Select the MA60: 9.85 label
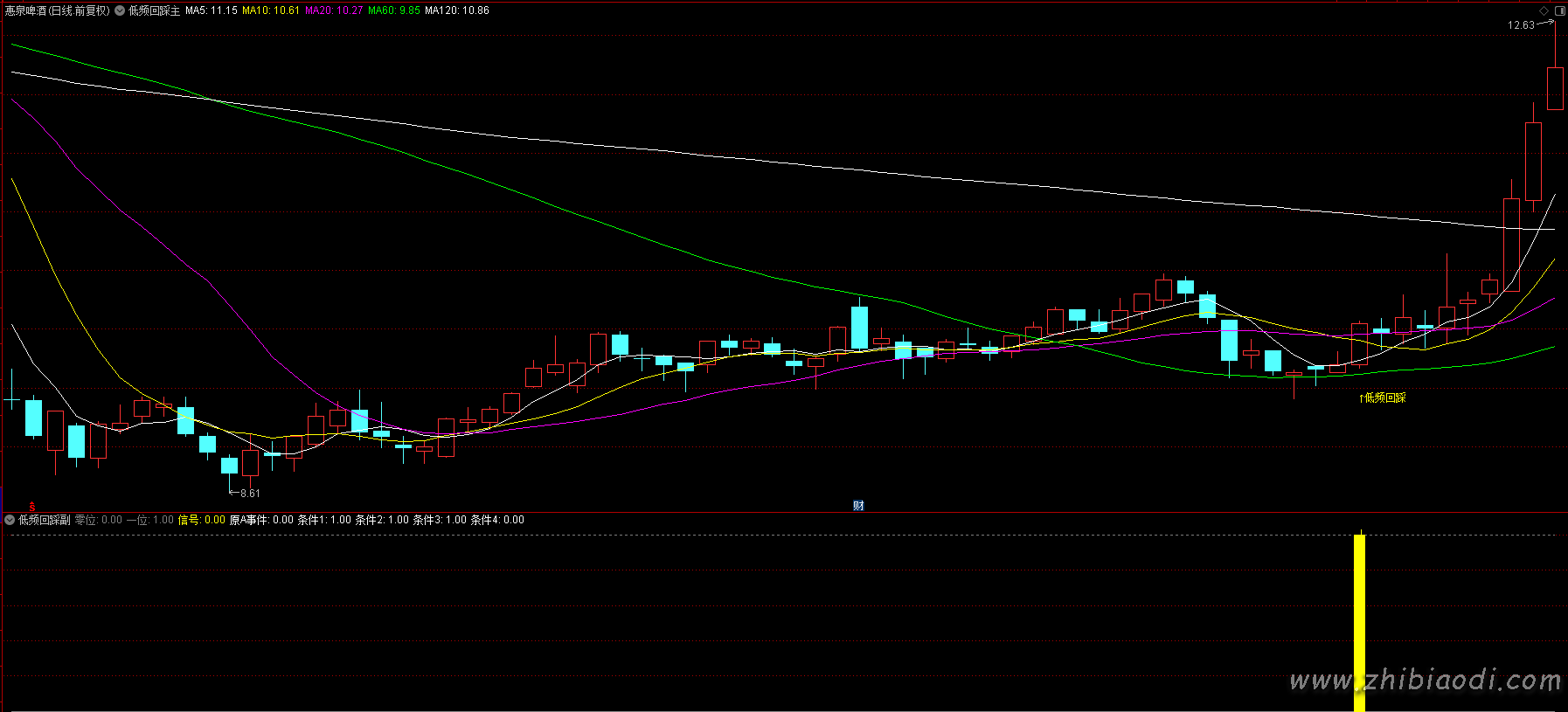1568x712 pixels. pyautogui.click(x=394, y=10)
